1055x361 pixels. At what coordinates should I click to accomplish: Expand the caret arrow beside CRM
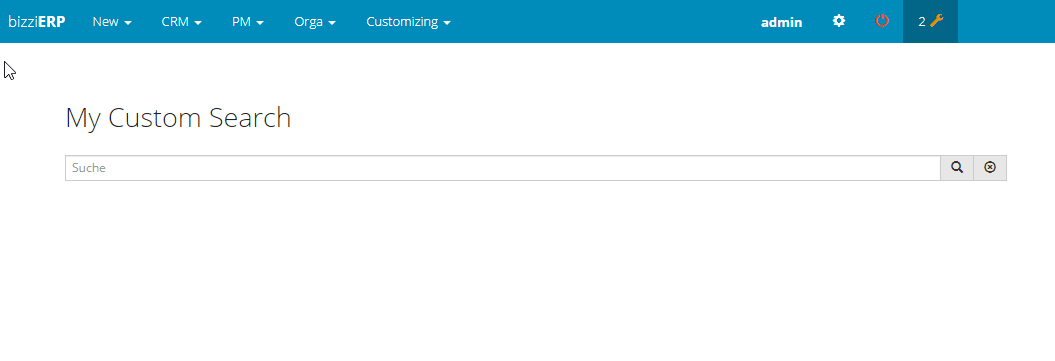coord(198,23)
